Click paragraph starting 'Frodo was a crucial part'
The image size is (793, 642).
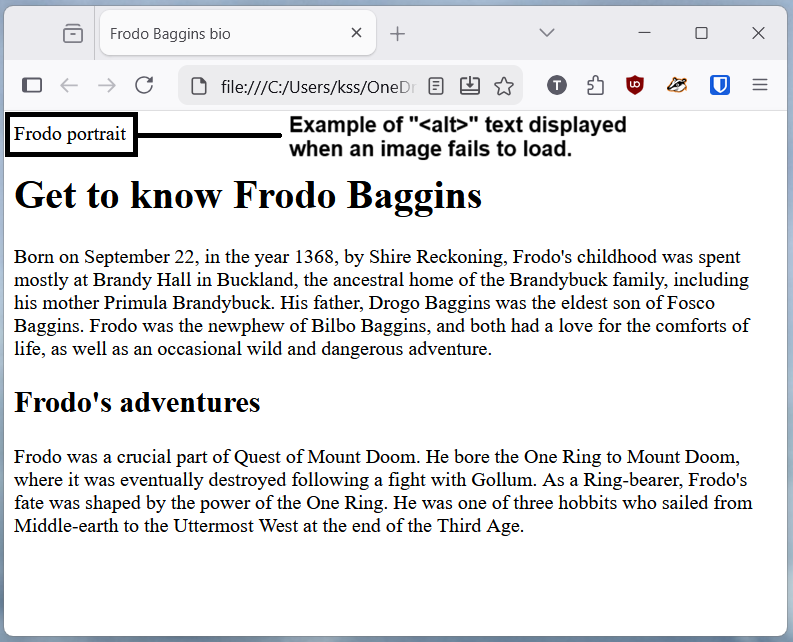[x=383, y=491]
